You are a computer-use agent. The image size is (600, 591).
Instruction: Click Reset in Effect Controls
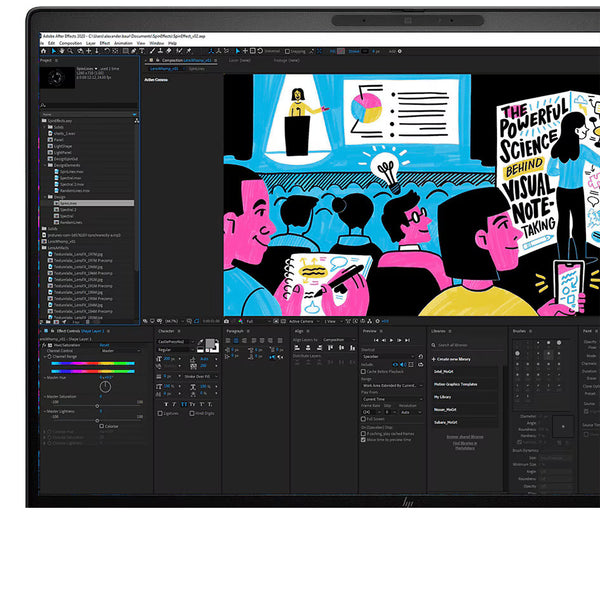coord(104,345)
